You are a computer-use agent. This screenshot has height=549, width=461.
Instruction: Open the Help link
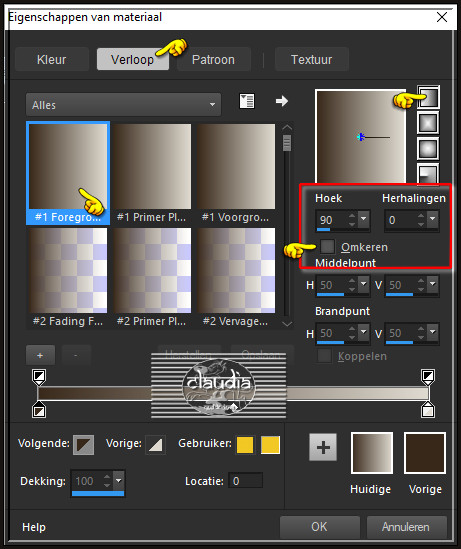click(x=34, y=527)
